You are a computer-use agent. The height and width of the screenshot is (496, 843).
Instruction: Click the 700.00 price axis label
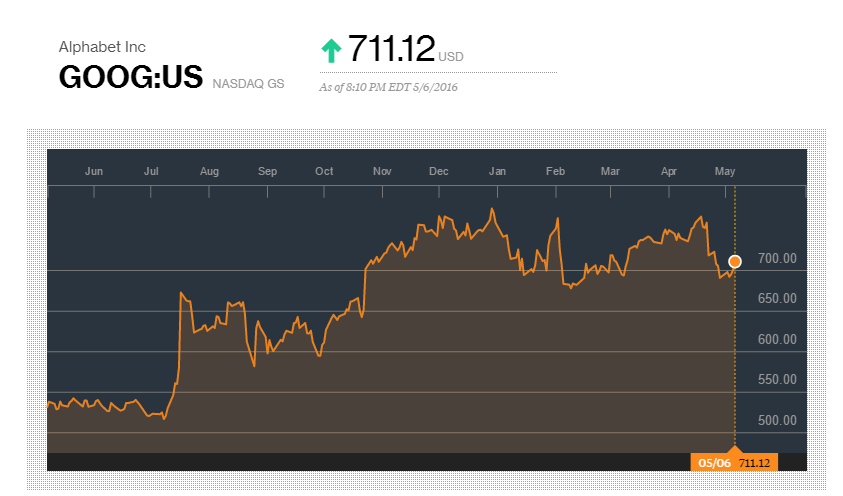[777, 258]
